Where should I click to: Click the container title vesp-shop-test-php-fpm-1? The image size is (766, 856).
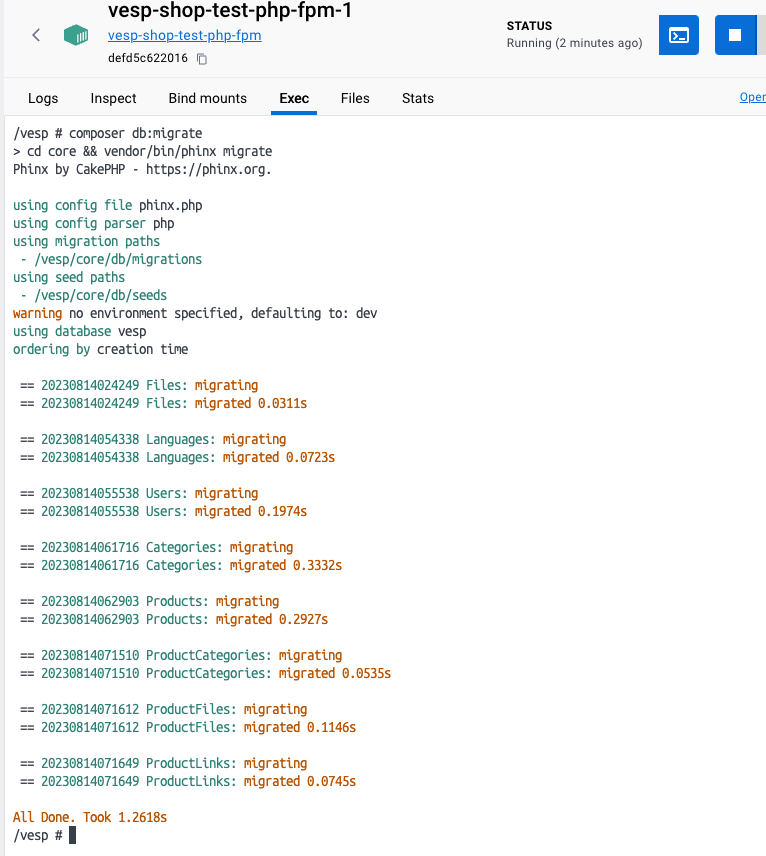(x=229, y=12)
